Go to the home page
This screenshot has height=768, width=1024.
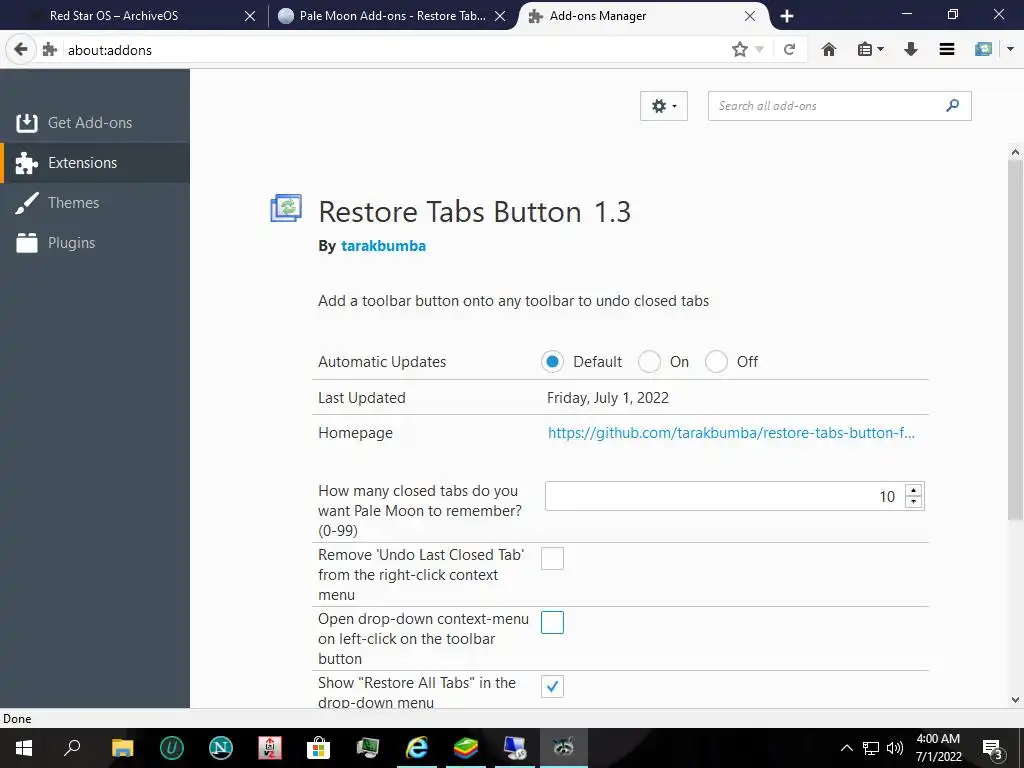coord(829,50)
